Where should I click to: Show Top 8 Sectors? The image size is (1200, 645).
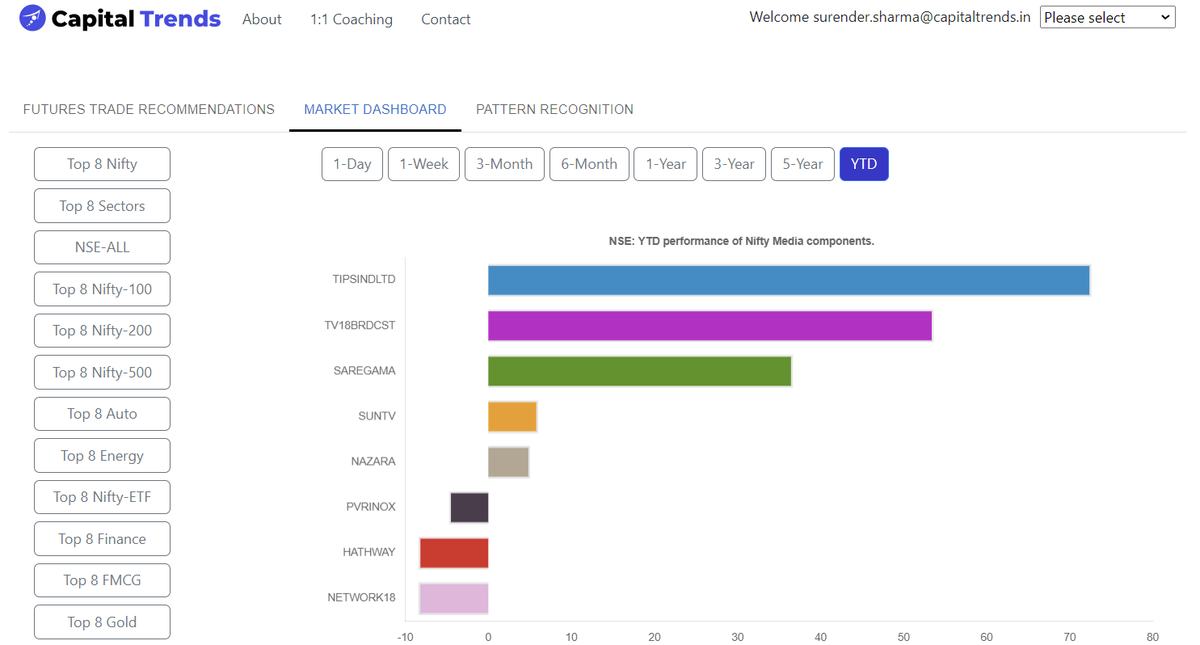click(x=102, y=206)
